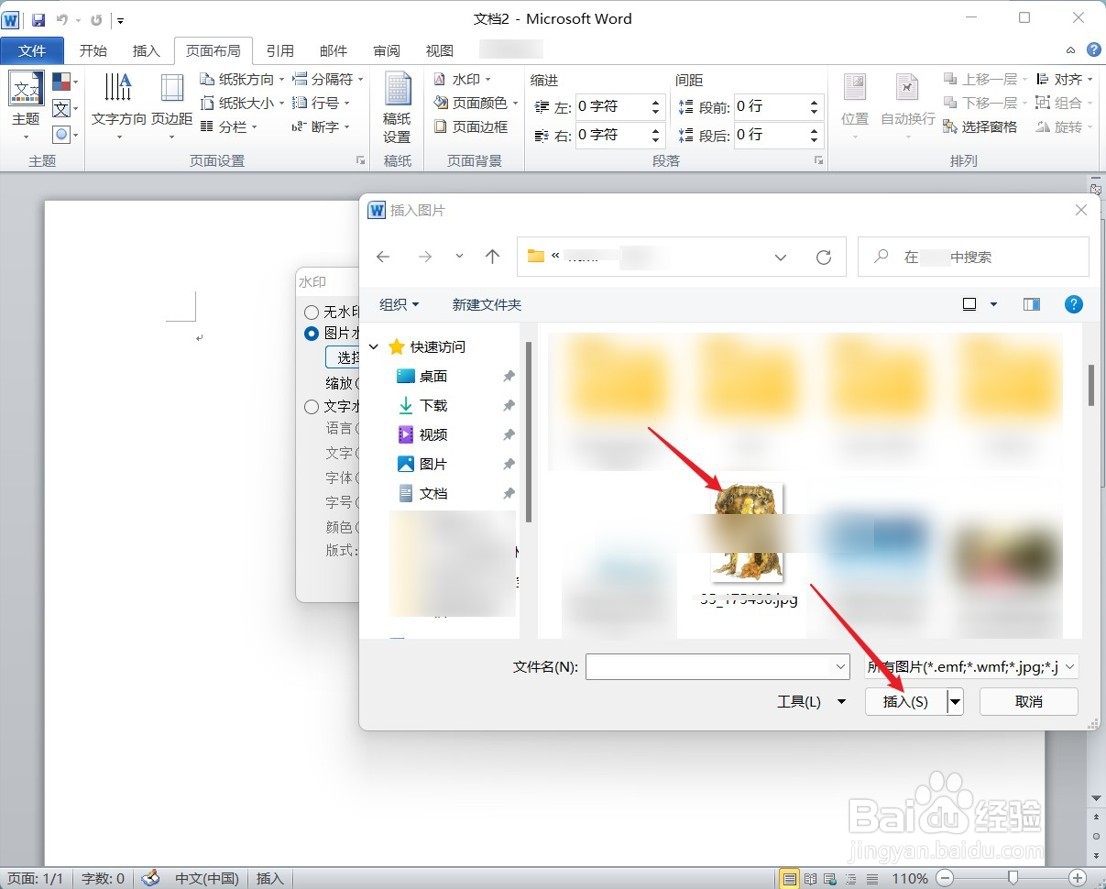Select the 图片 (Pictures) item in the sidebar

[x=434, y=463]
